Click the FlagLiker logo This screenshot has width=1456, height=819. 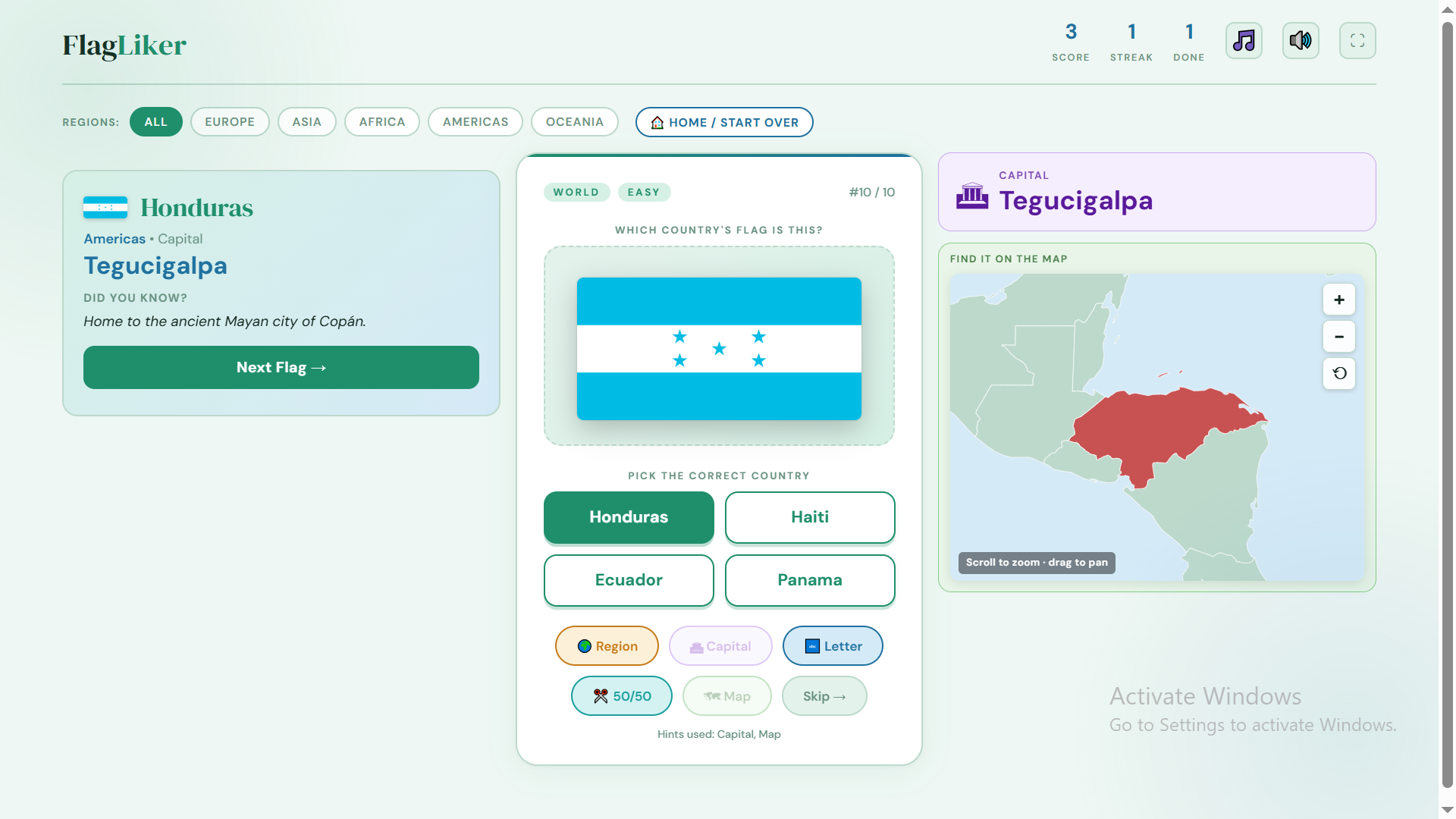pos(124,45)
